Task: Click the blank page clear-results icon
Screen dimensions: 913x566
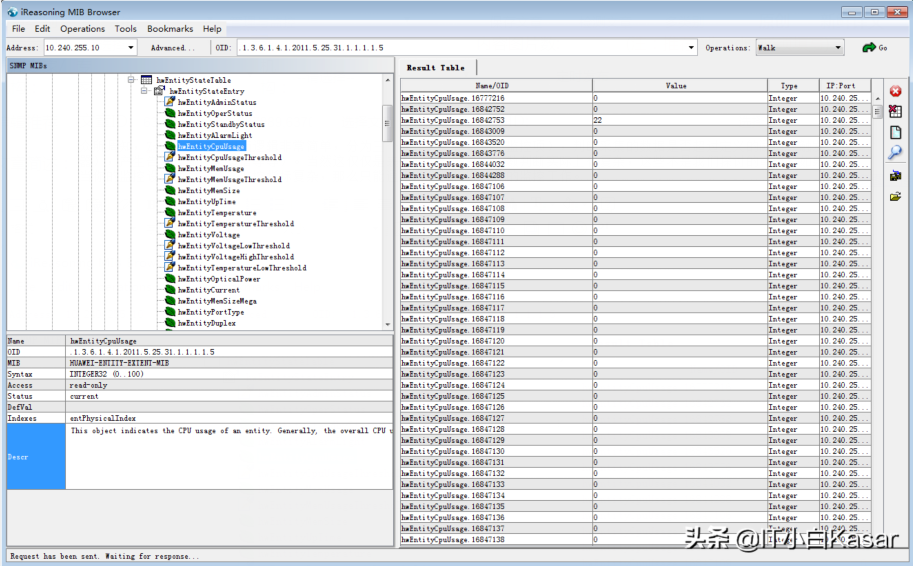Action: [895, 132]
